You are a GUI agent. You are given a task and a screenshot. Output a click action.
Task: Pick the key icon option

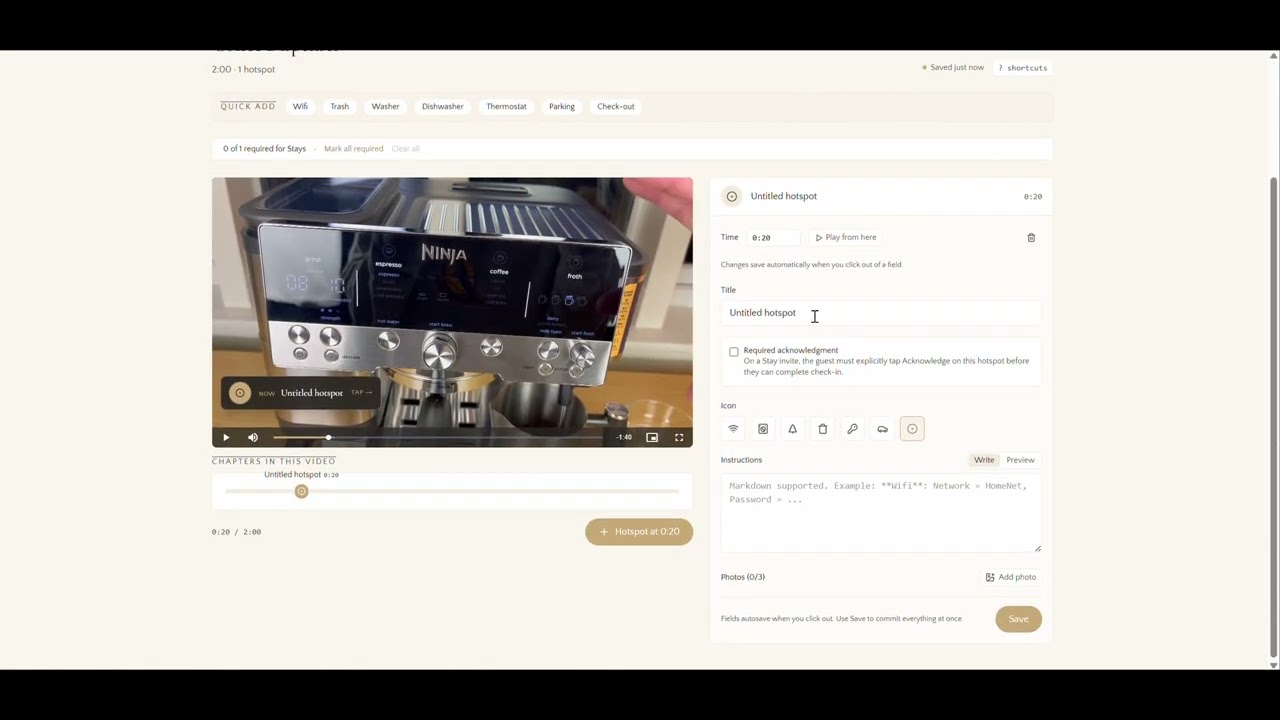coord(852,429)
